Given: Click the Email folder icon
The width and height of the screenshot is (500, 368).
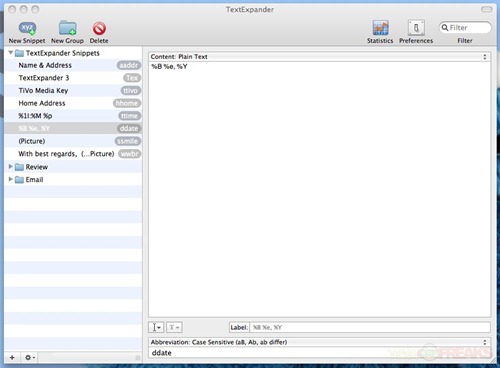Looking at the screenshot, I should pyautogui.click(x=19, y=180).
